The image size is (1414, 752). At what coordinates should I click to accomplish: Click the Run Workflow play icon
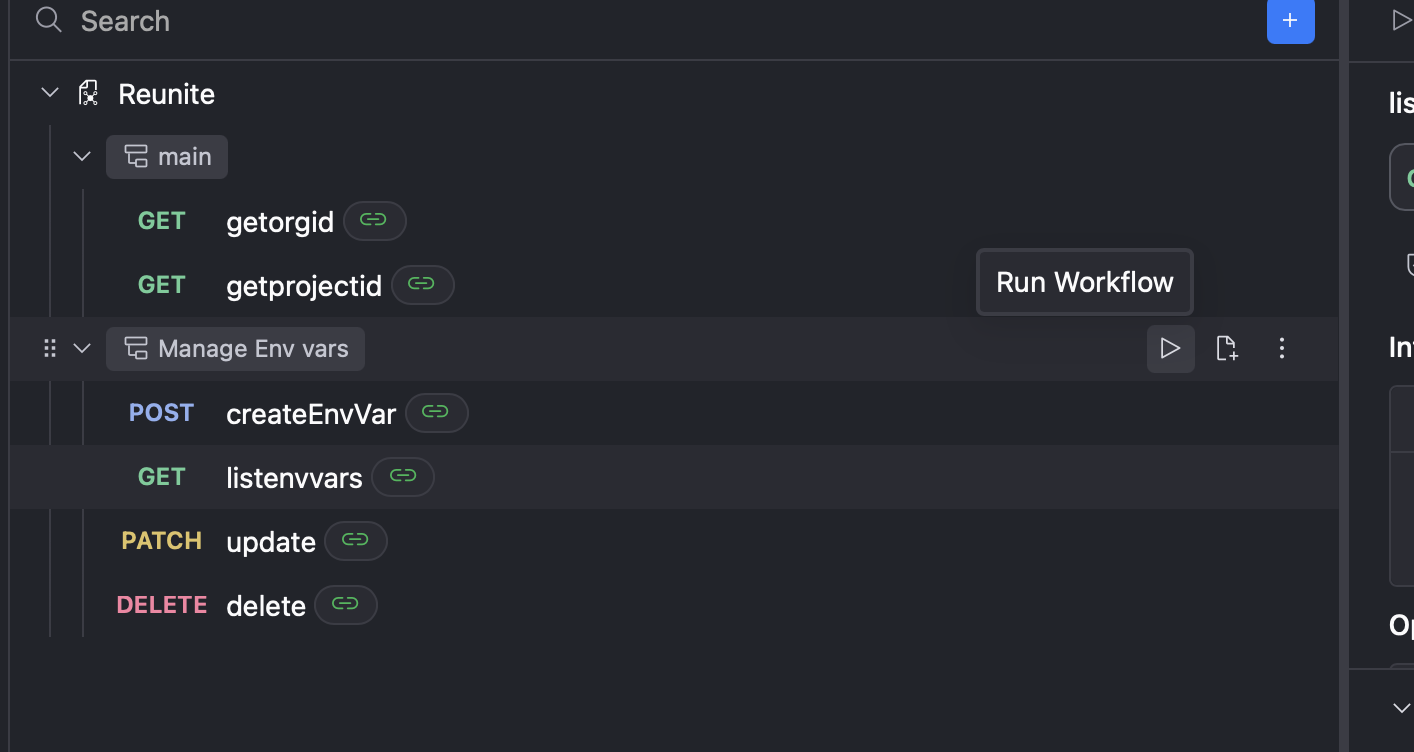click(1170, 349)
